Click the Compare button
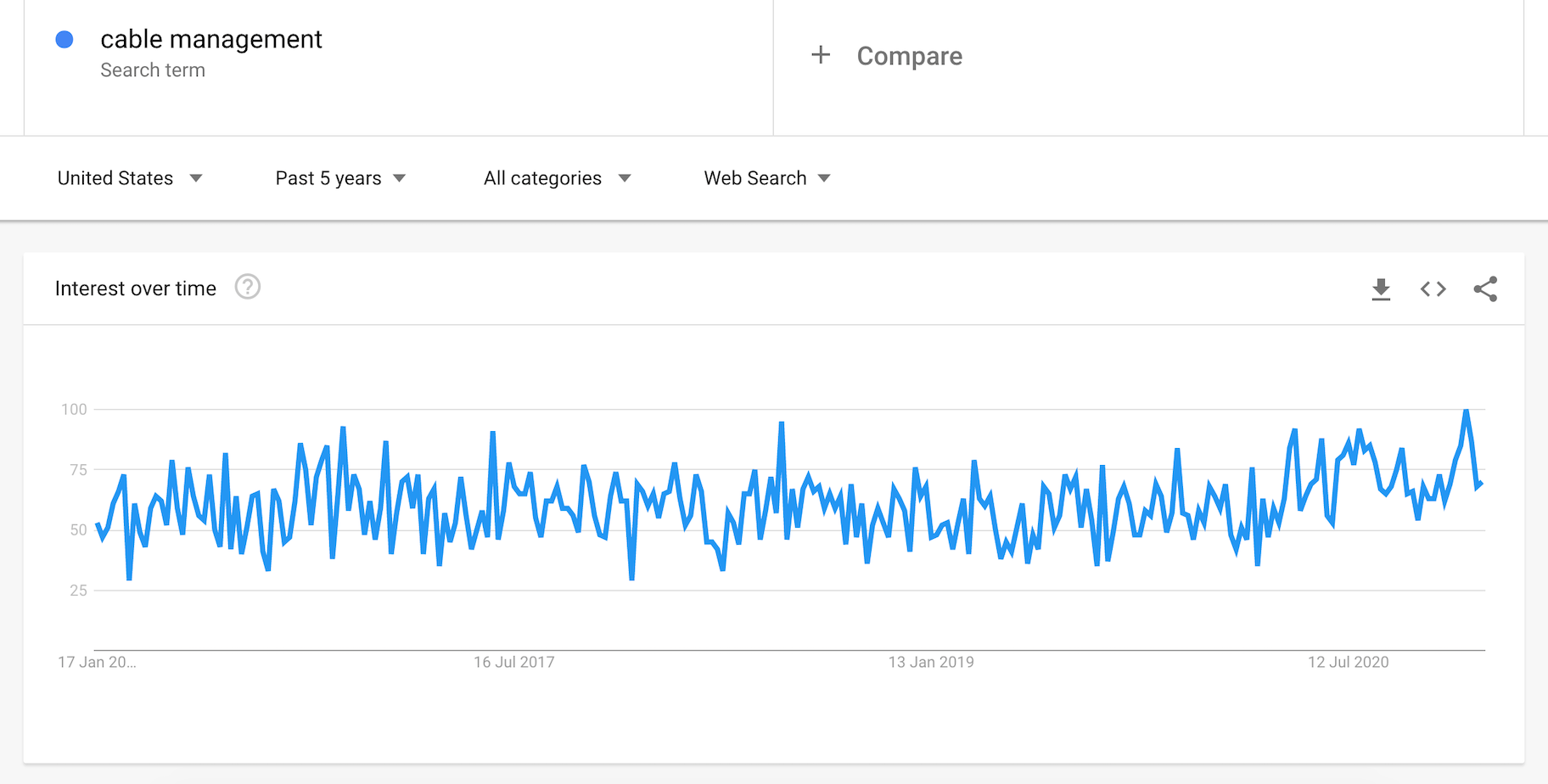This screenshot has height=784, width=1548. point(909,56)
